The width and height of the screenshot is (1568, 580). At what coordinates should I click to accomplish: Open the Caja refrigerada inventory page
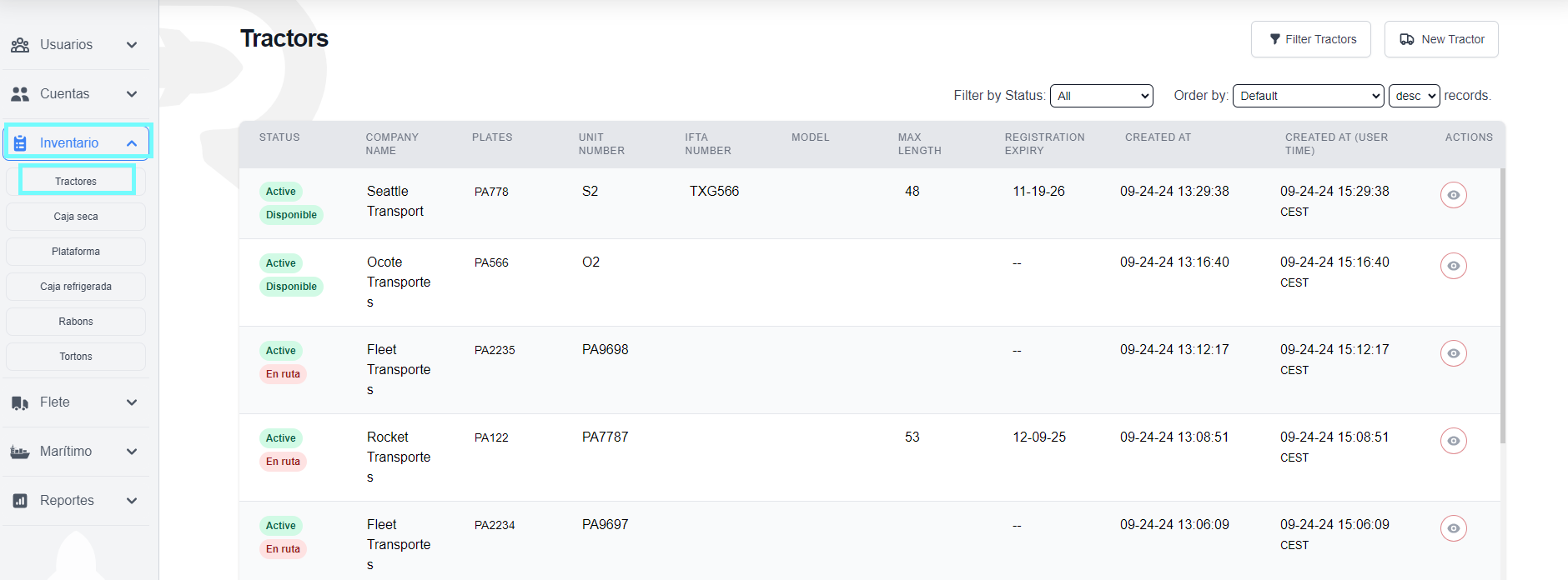pyautogui.click(x=76, y=287)
